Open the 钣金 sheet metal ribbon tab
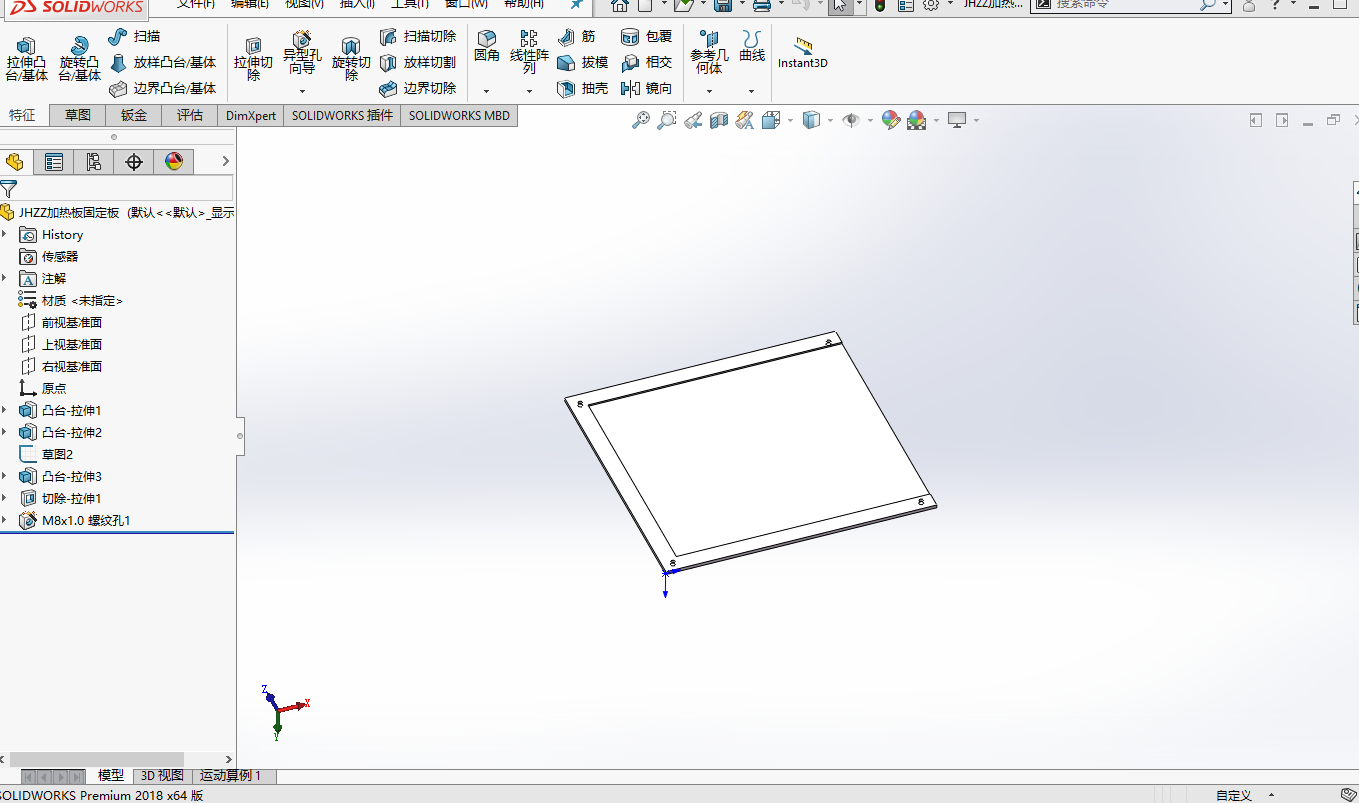This screenshot has width=1359, height=803. pyautogui.click(x=134, y=115)
